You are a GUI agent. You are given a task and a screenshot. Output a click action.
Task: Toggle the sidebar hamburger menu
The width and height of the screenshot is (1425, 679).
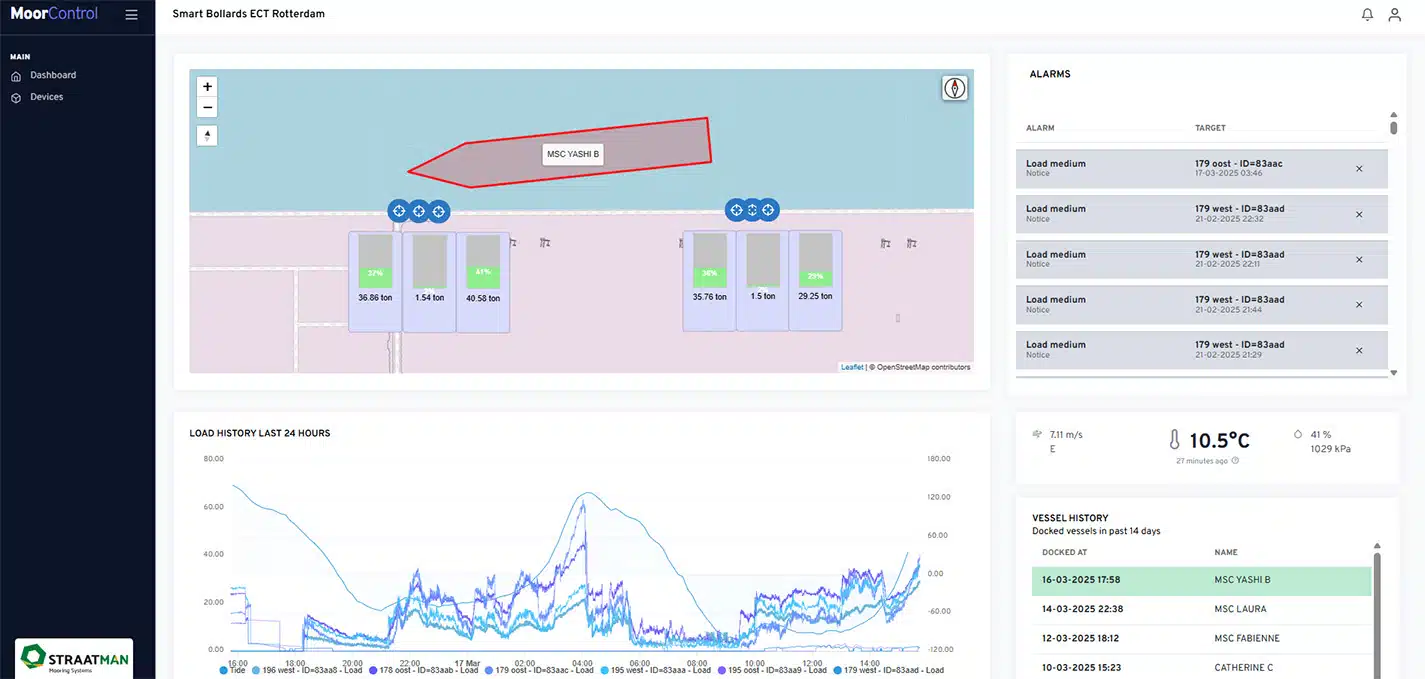pyautogui.click(x=131, y=15)
